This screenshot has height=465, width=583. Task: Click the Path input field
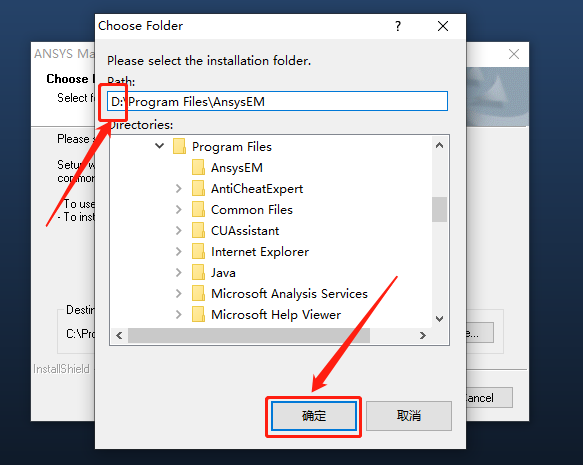click(277, 101)
